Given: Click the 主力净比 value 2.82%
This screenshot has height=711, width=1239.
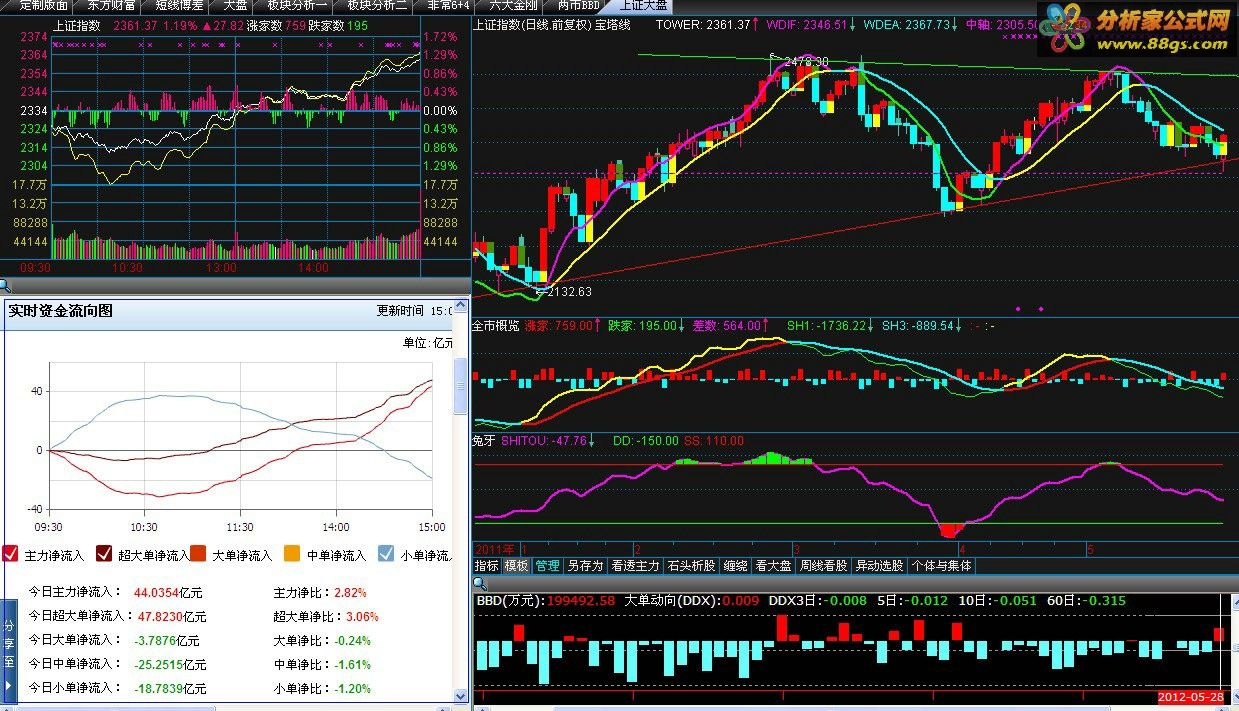Looking at the screenshot, I should coord(349,593).
